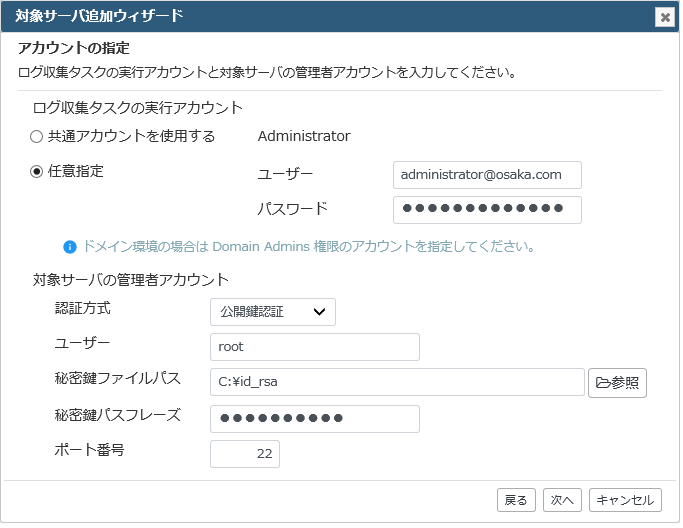
Task: Click the 認証方式 label
Action: [82, 308]
